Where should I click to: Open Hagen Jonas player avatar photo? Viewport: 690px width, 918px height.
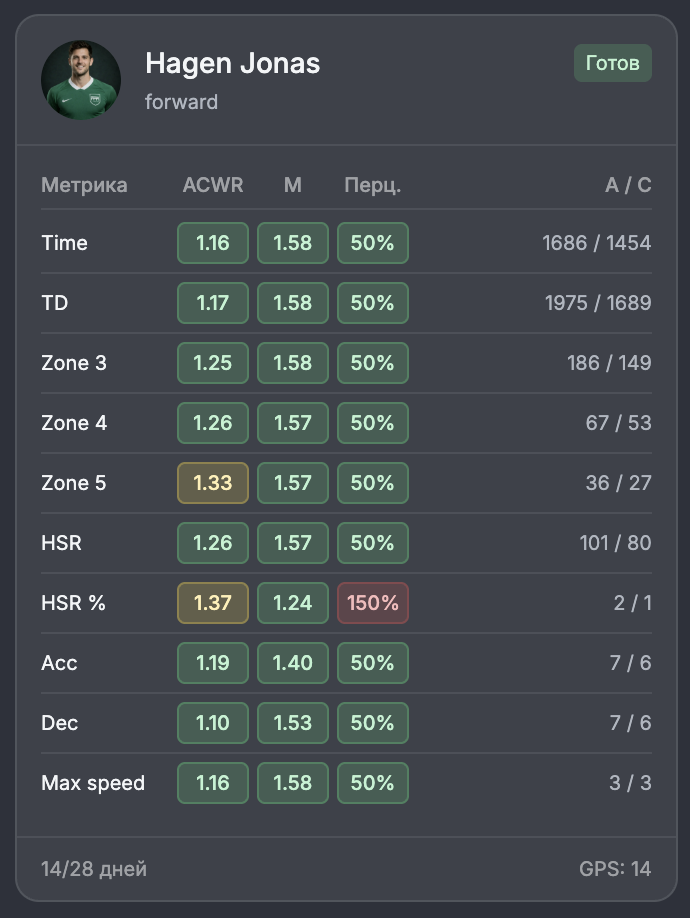coord(81,80)
